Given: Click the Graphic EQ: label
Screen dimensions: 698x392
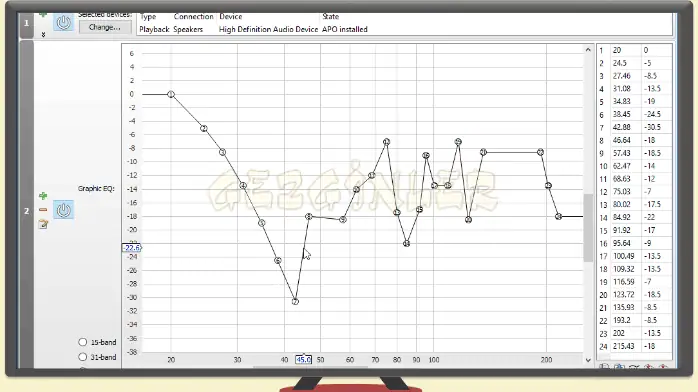Looking at the screenshot, I should (96, 189).
